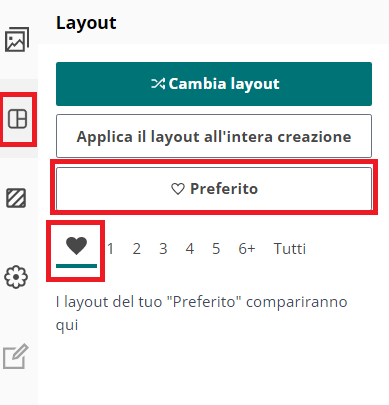Filter layouts with 1 photo
Viewport: 389px width, 405px height.
[110, 249]
